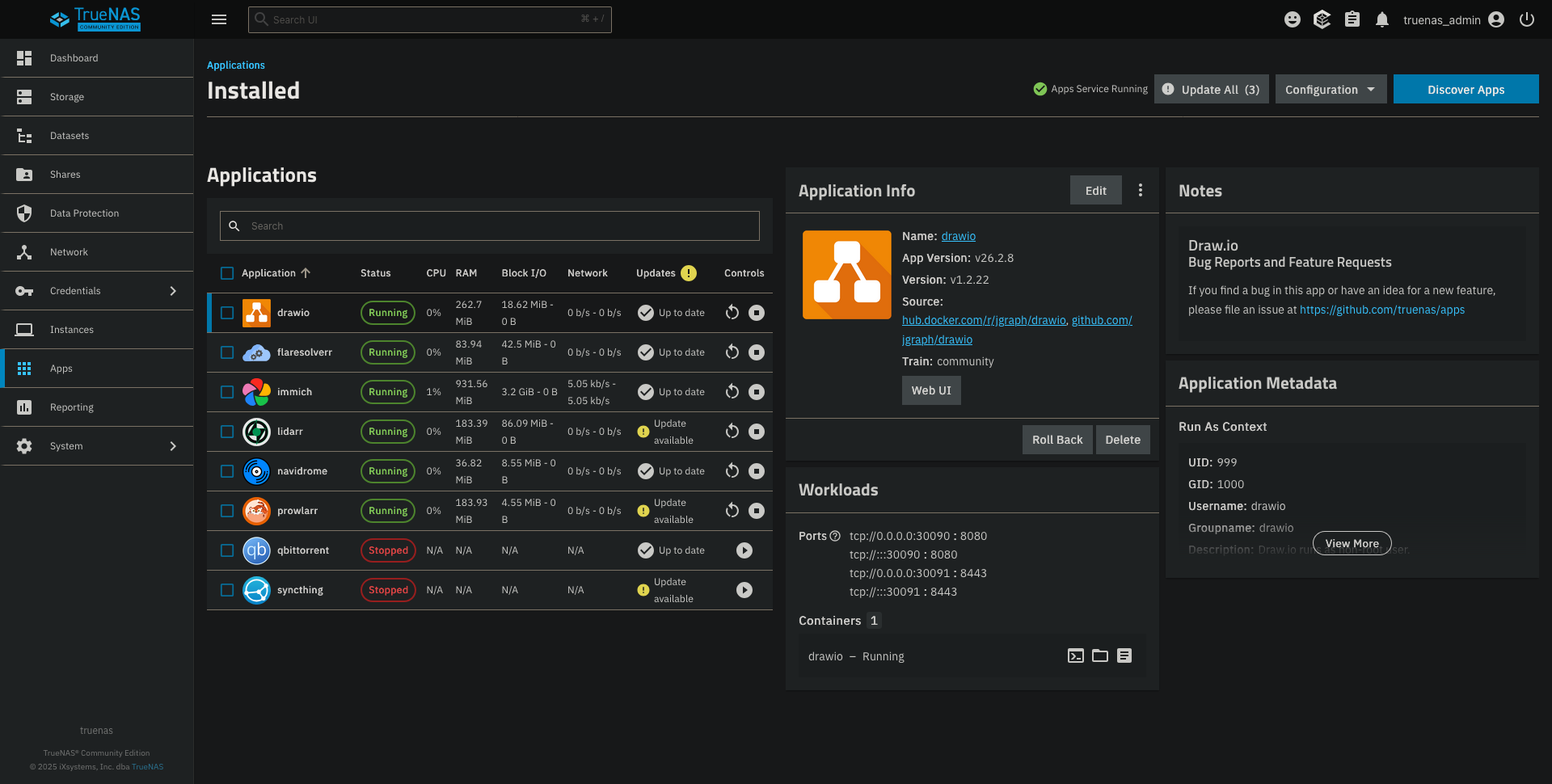The width and height of the screenshot is (1552, 784).
Task: Open volume mounts for drawio container
Action: [1100, 655]
